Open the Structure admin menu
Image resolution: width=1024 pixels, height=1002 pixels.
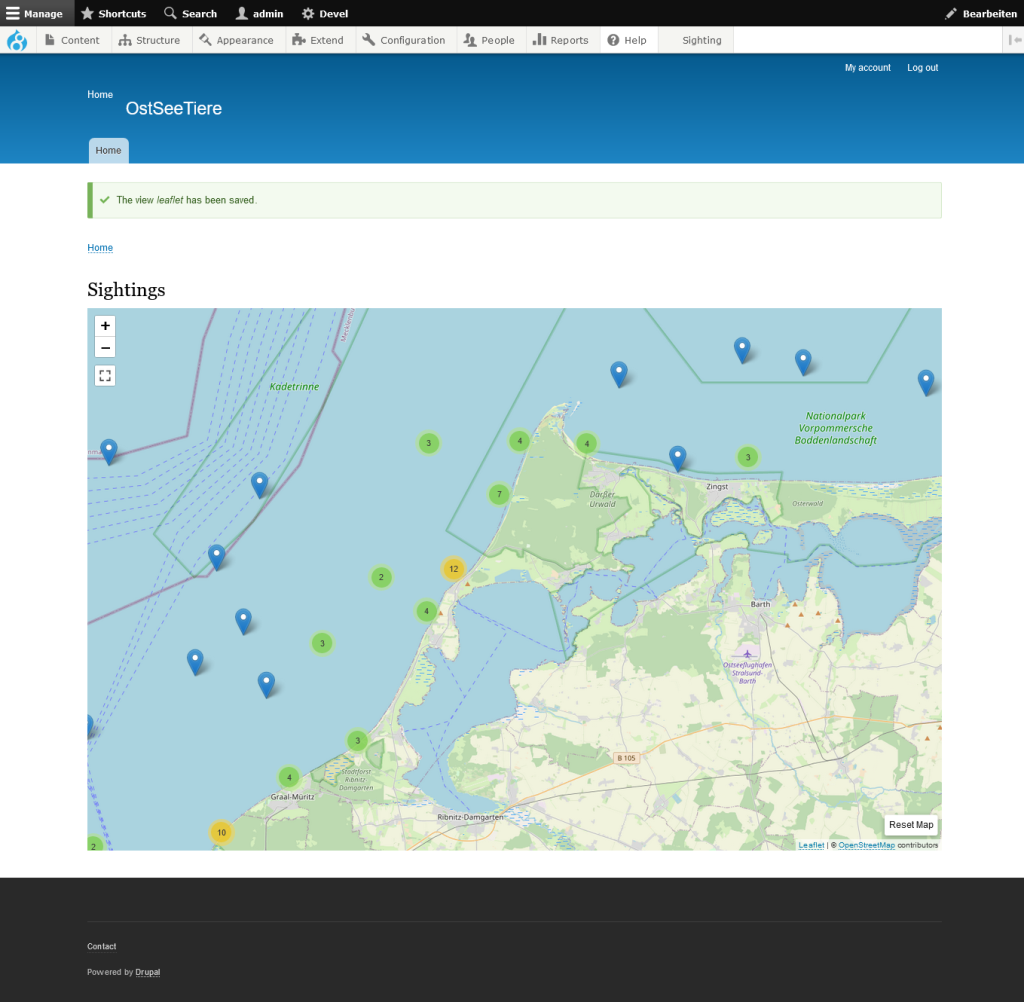click(150, 40)
